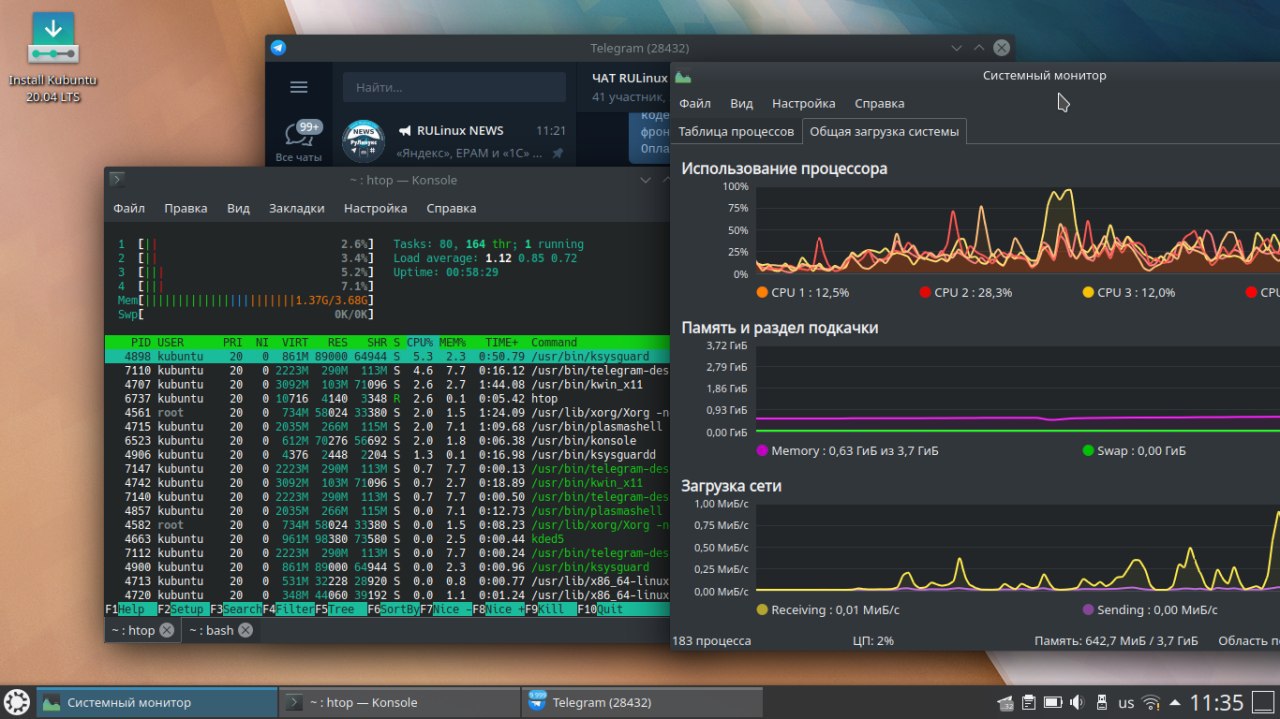The height and width of the screenshot is (719, 1280).
Task: Click htop F5 Tree button
Action: 340,609
